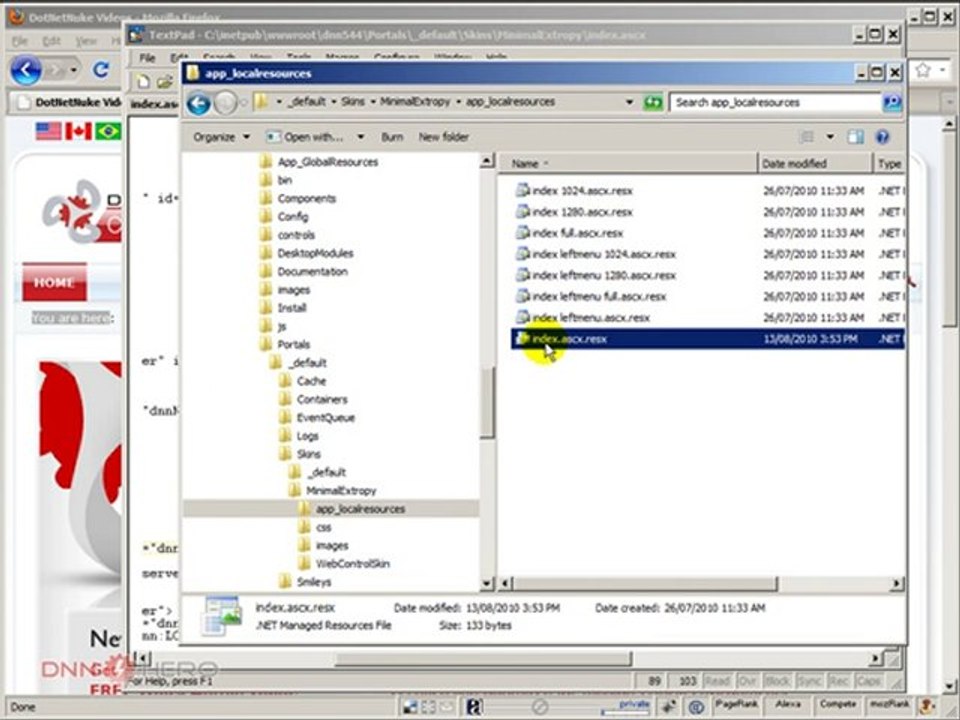Select the Canadian flag language icon

pyautogui.click(x=78, y=131)
